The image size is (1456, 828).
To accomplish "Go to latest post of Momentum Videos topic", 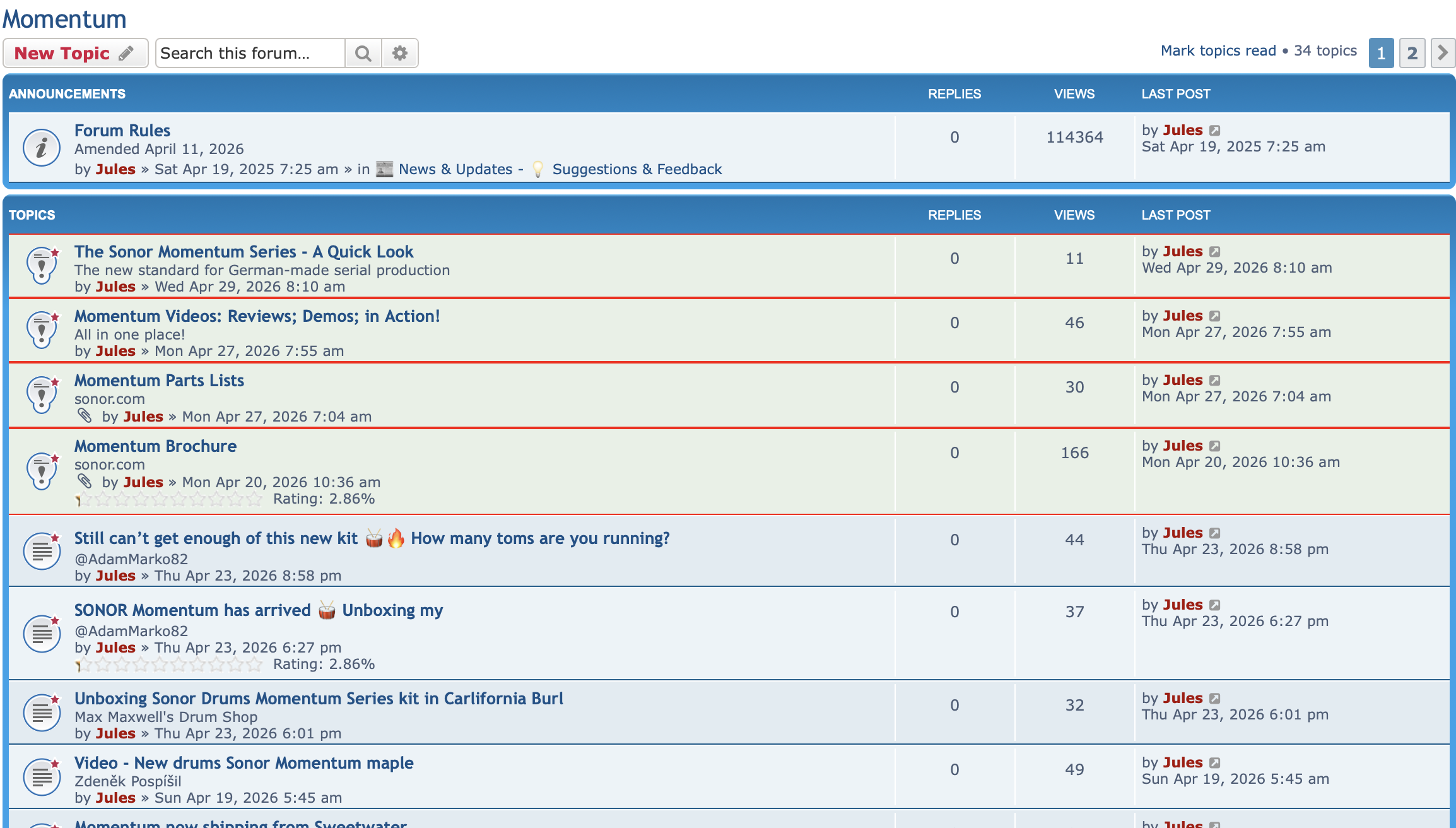I will [1215, 316].
